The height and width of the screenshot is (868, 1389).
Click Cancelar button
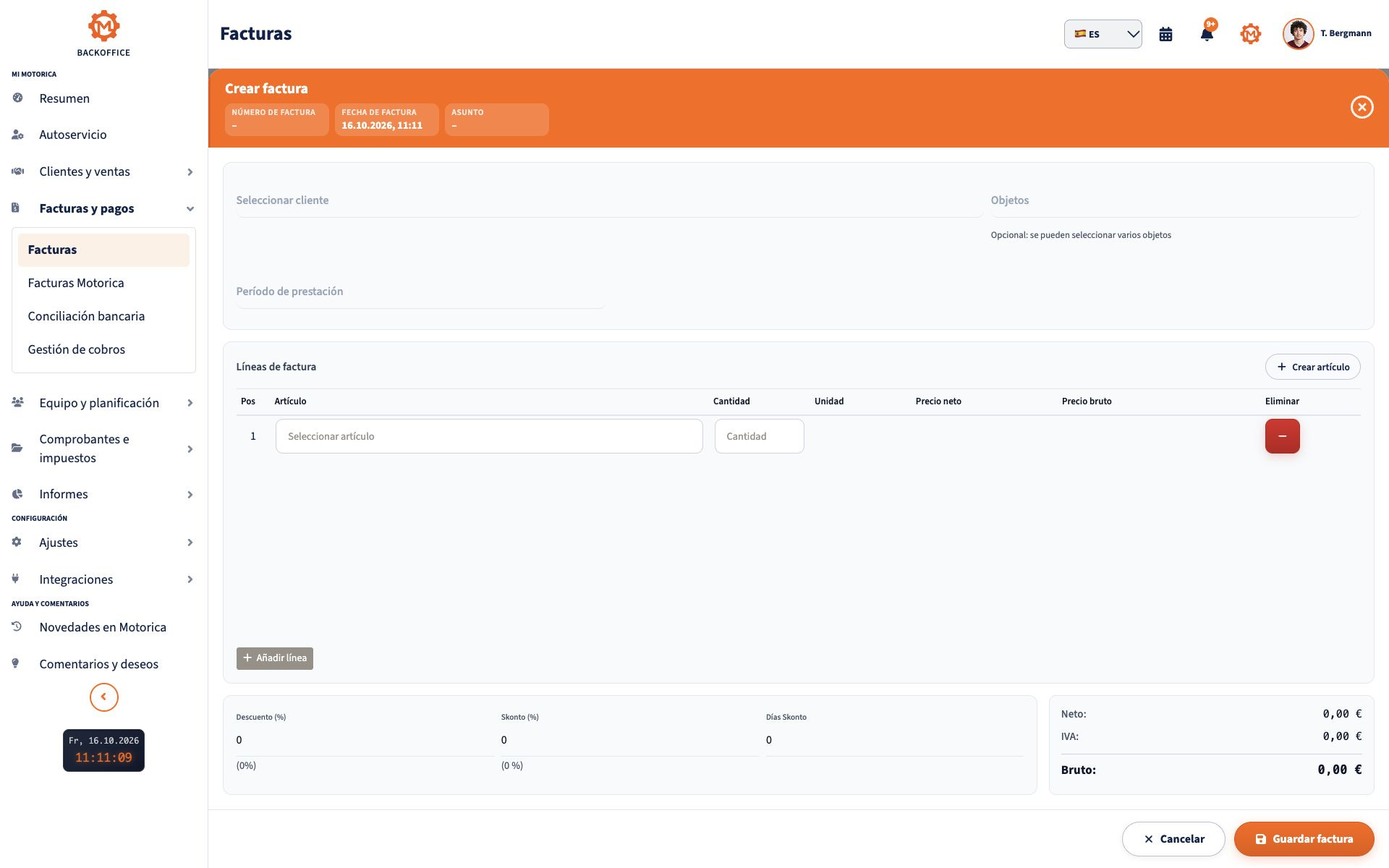(x=1173, y=839)
